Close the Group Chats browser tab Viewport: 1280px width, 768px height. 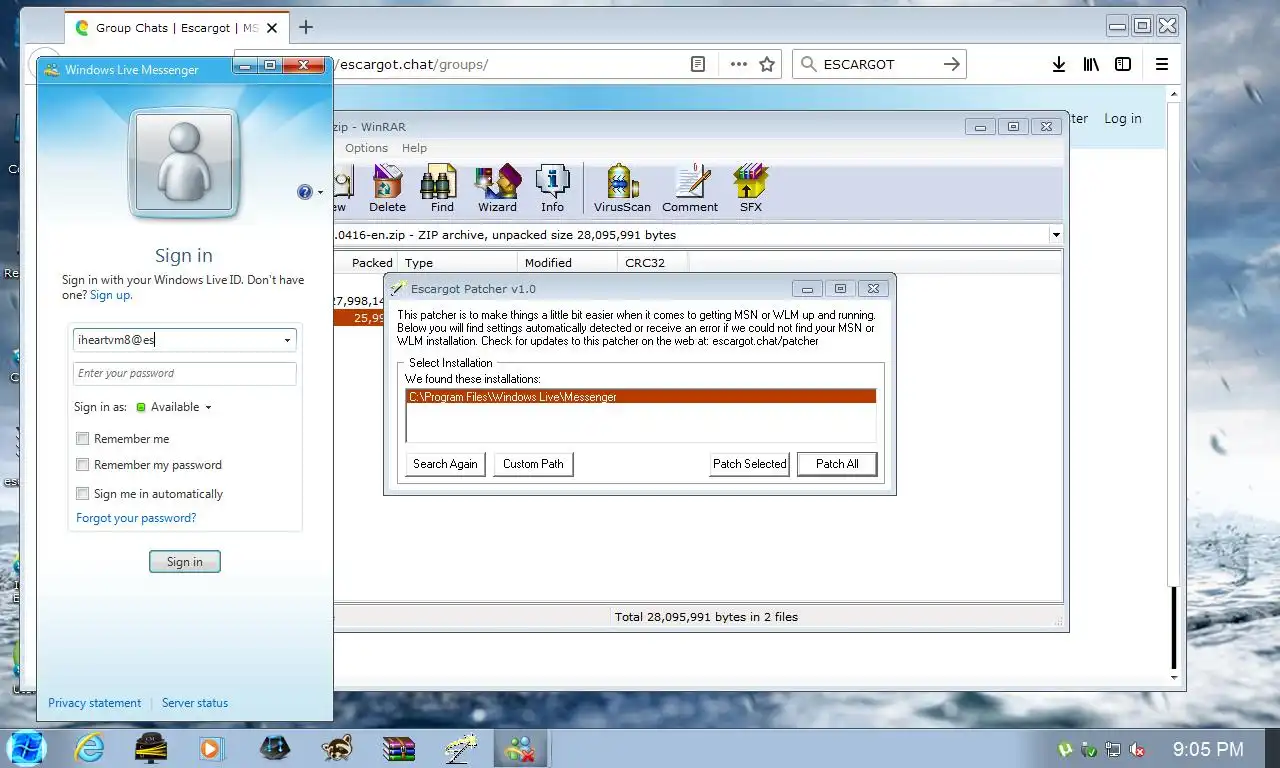pyautogui.click(x=272, y=28)
